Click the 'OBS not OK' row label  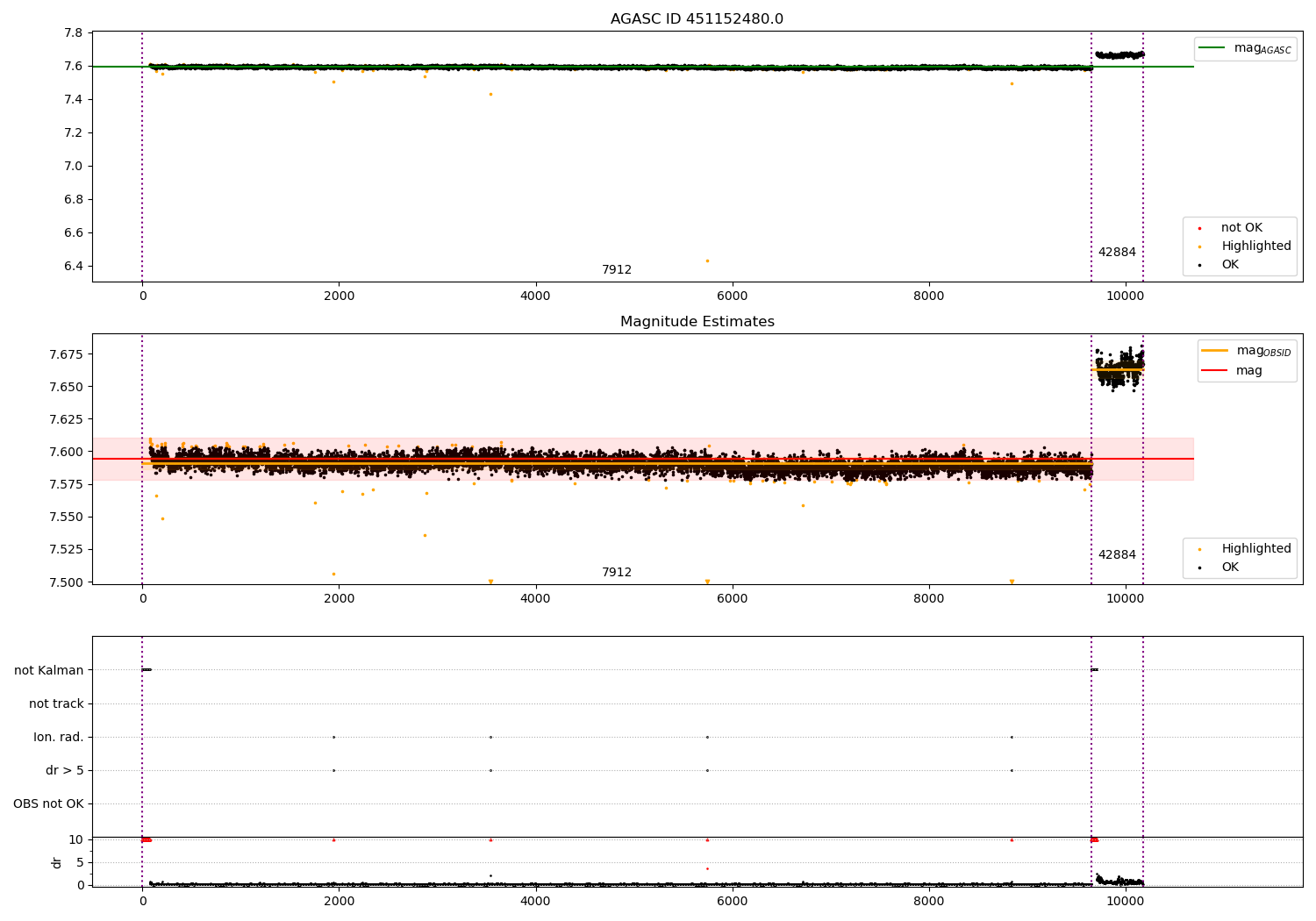pyautogui.click(x=48, y=804)
